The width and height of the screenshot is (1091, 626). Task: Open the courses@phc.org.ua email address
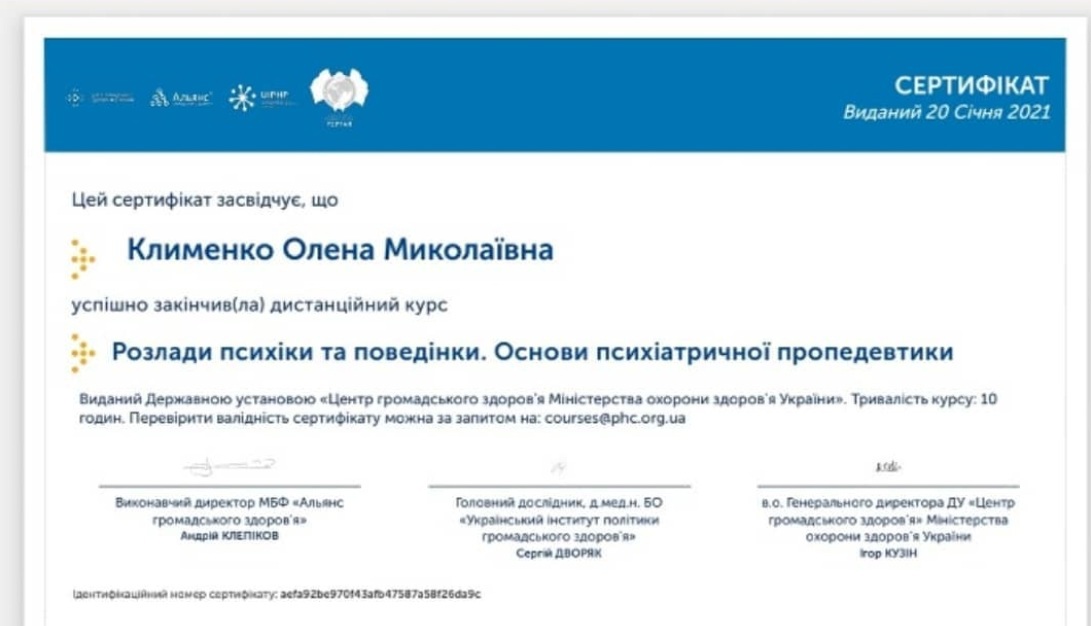click(x=614, y=418)
